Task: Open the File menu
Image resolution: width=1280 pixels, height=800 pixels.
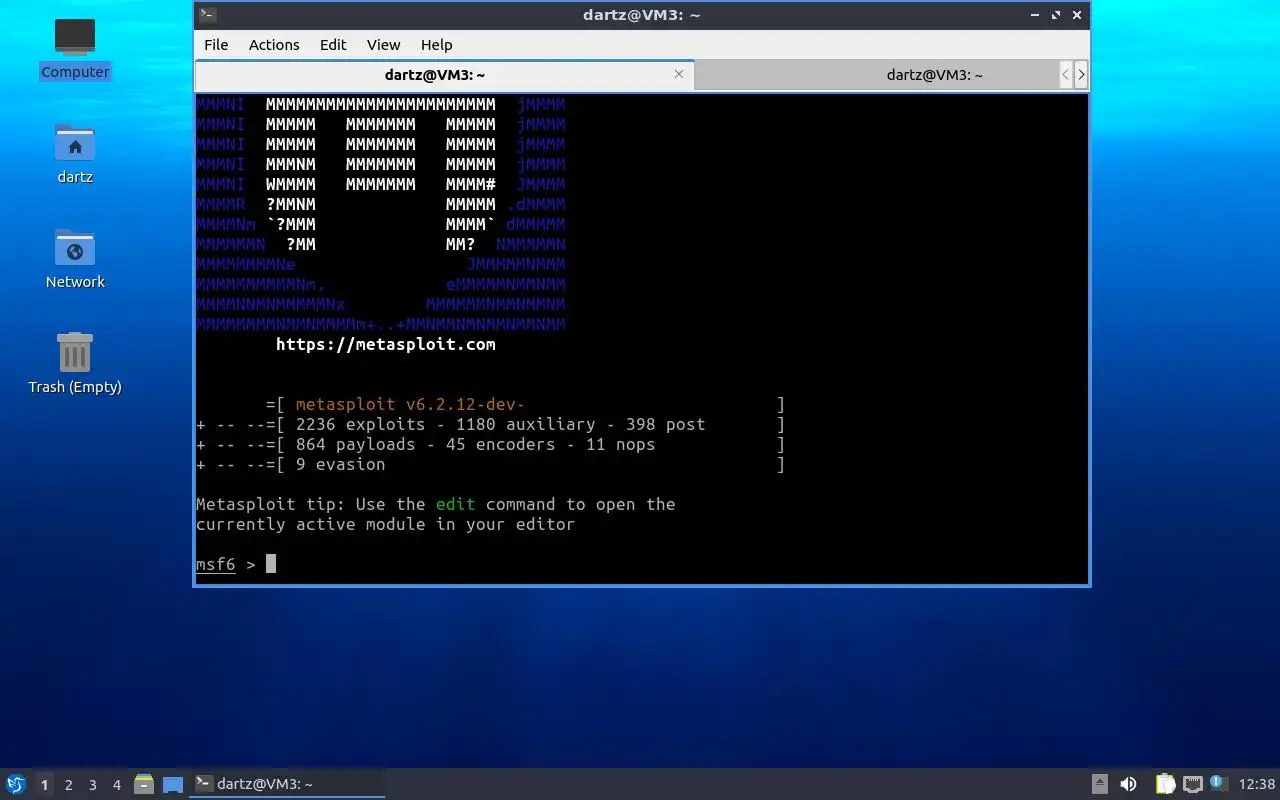Action: pos(216,45)
